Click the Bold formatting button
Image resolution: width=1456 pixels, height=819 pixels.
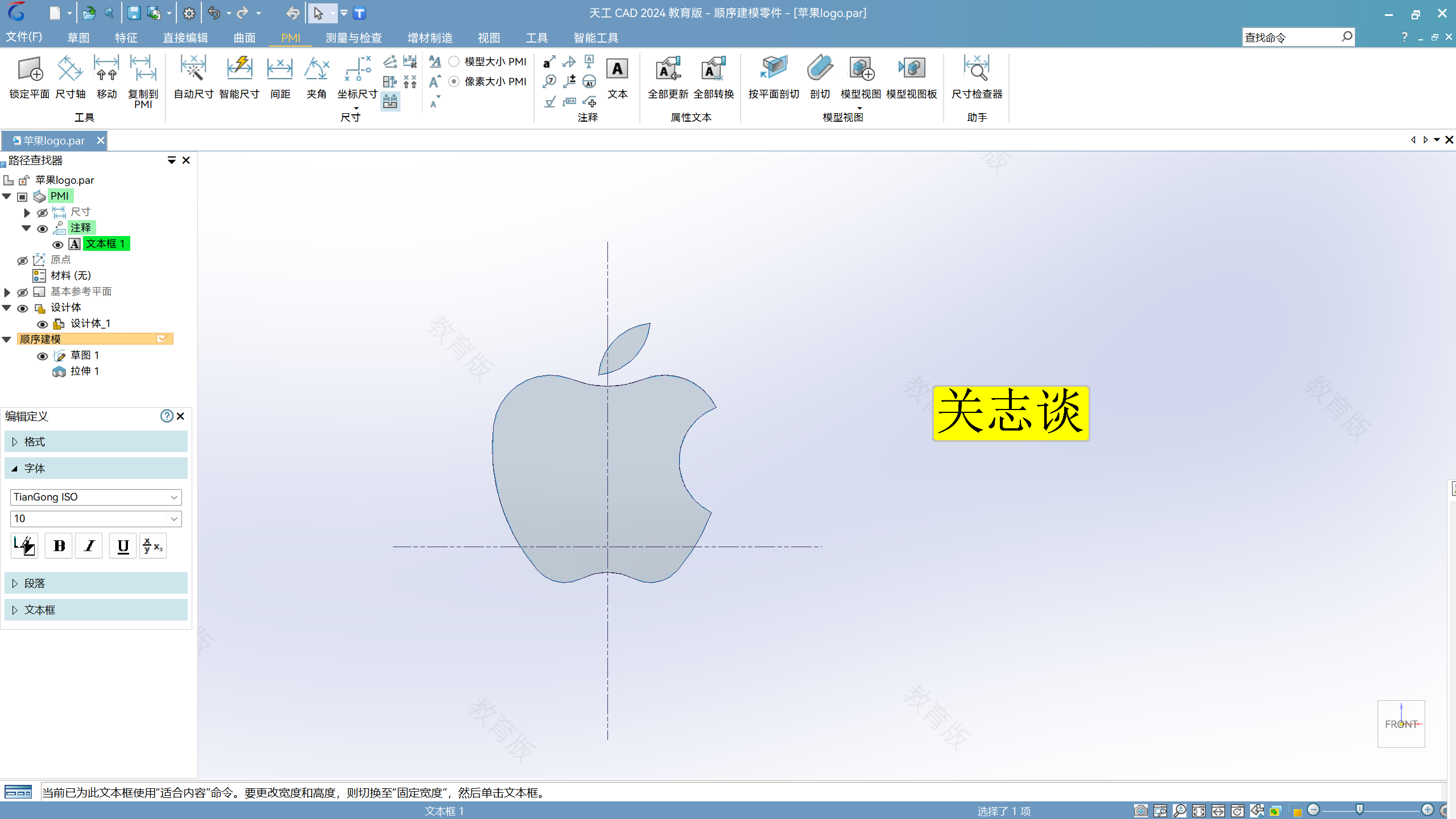(59, 546)
